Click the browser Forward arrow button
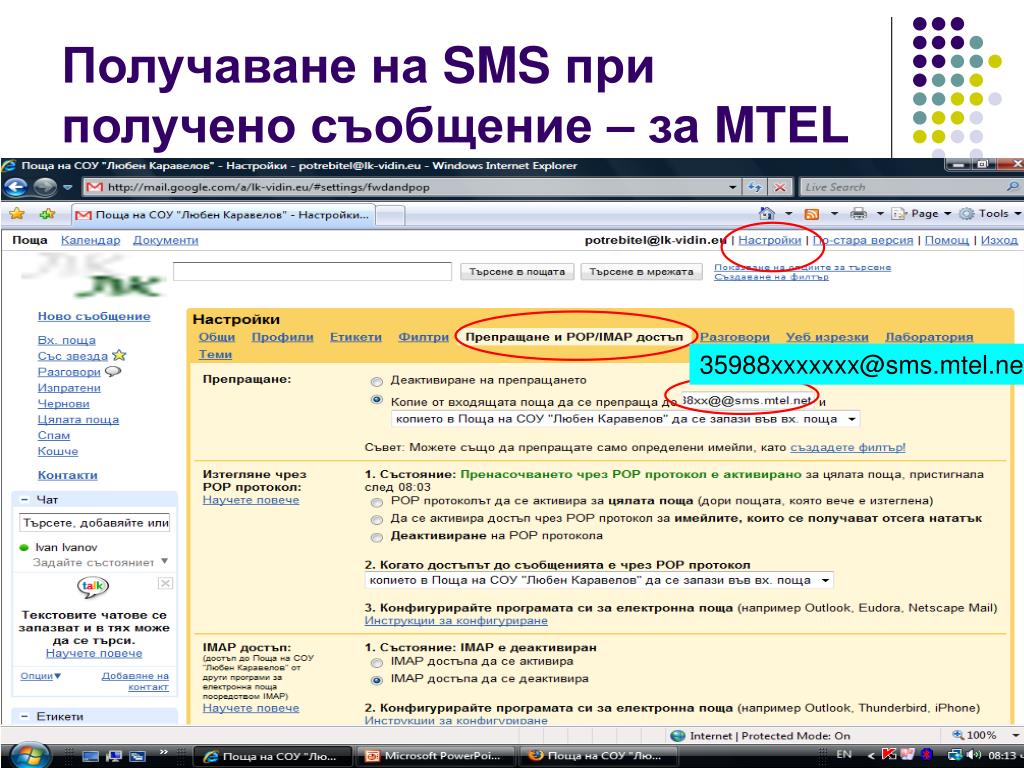The width and height of the screenshot is (1024, 768). point(45,187)
